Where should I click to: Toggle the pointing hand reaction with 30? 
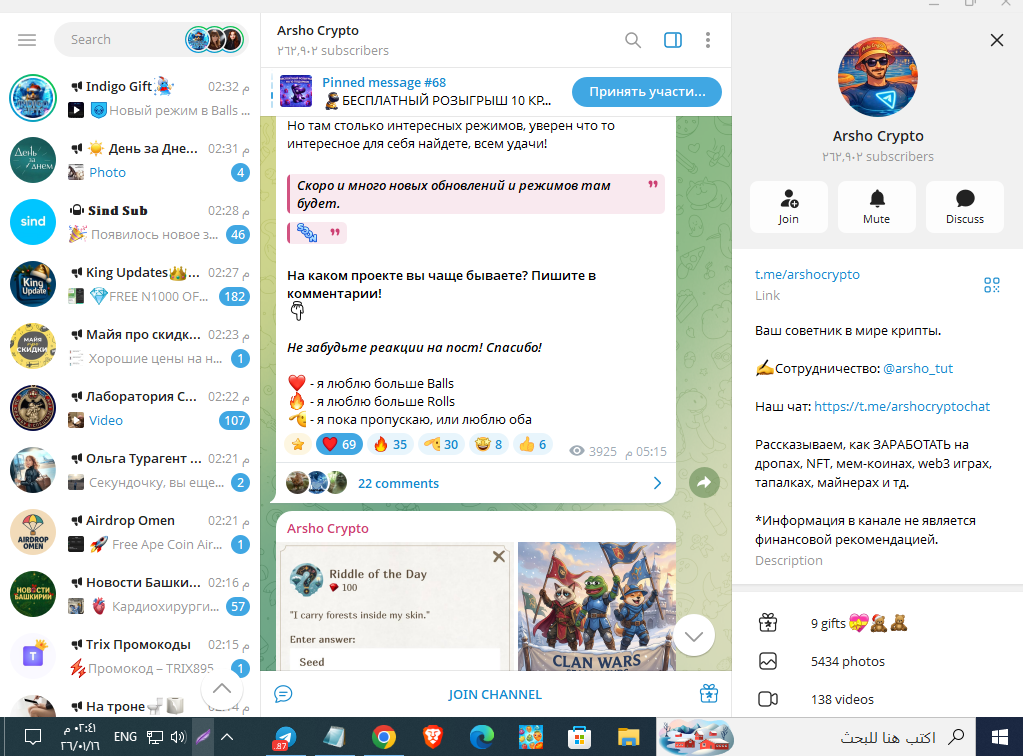point(441,444)
